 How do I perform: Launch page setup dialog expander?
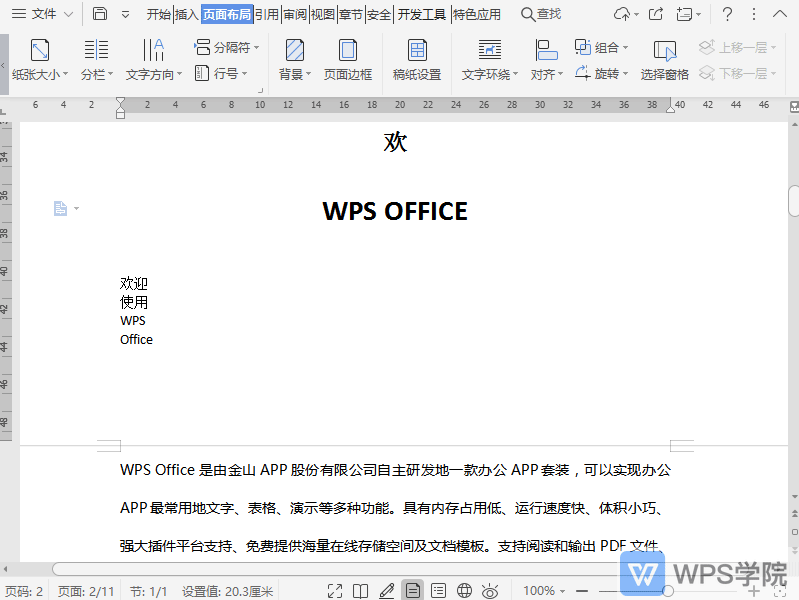(x=260, y=90)
